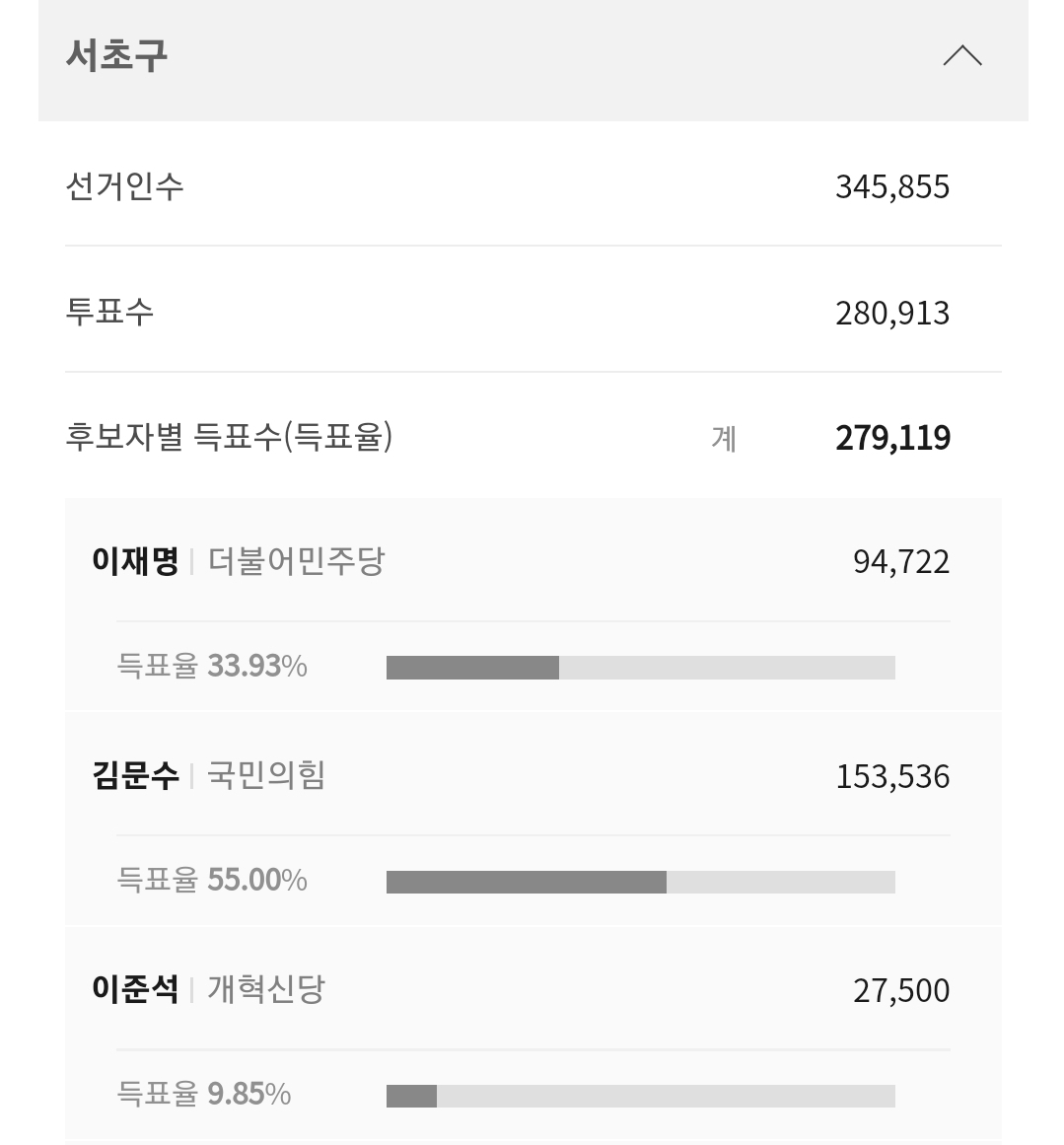The width and height of the screenshot is (1064, 1145).
Task: Click the 국민의힘 party label
Action: click(x=266, y=776)
